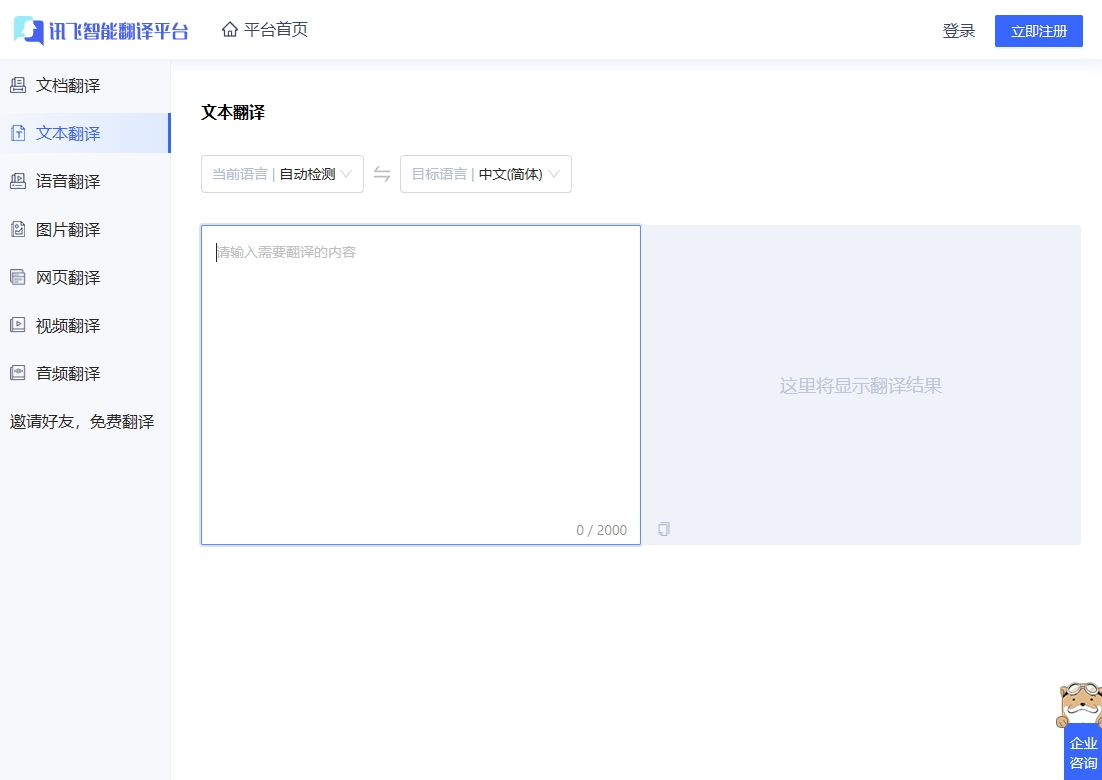This screenshot has height=780, width=1102.
Task: Open 邀请好友，免费翻译 link
Action: [82, 421]
